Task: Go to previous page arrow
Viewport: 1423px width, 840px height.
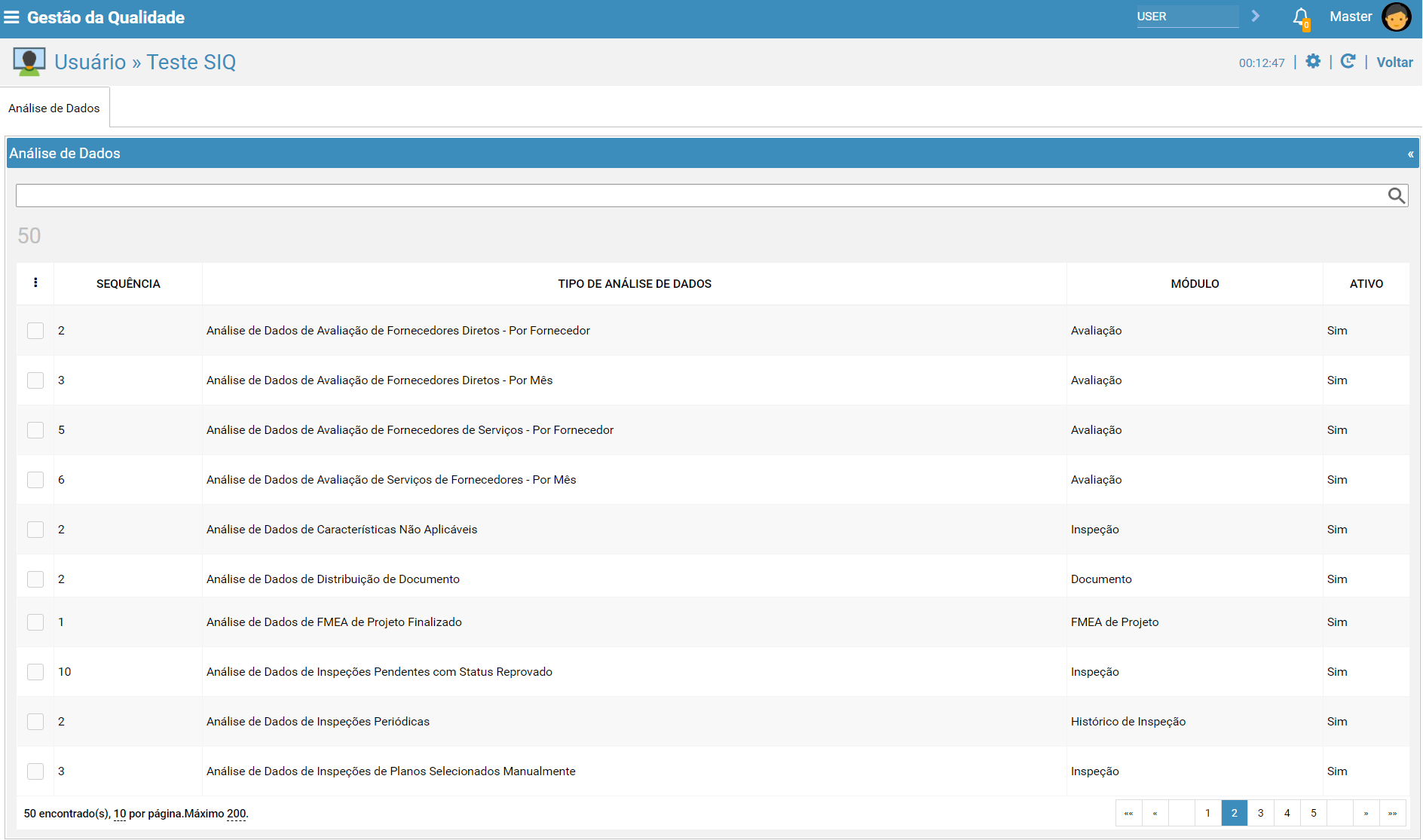Action: click(x=1155, y=813)
